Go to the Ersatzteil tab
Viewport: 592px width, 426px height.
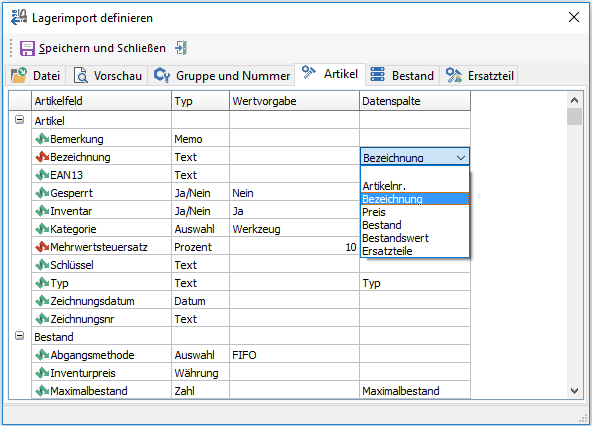coord(479,76)
